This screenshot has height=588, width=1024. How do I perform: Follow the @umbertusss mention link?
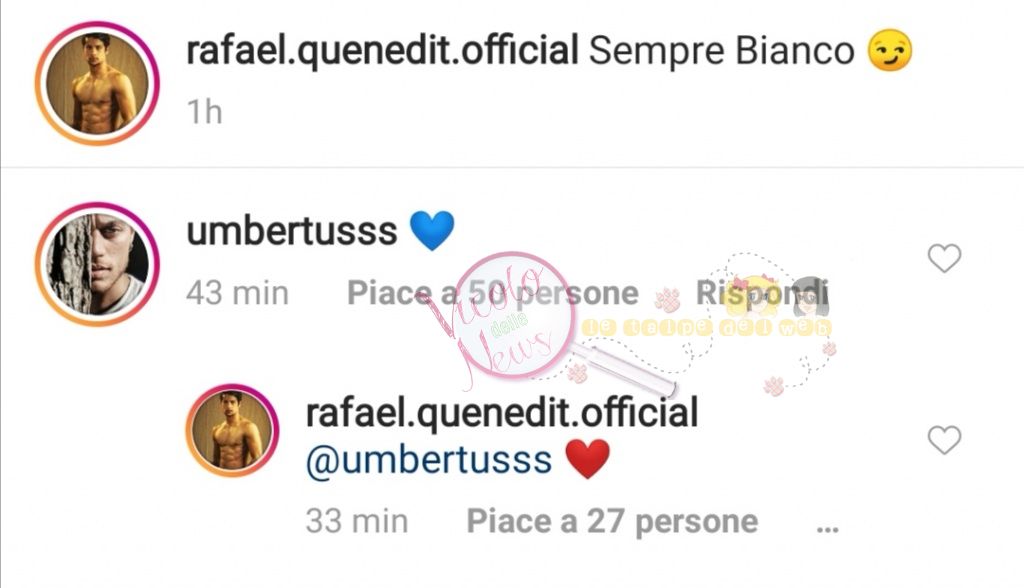click(x=429, y=460)
